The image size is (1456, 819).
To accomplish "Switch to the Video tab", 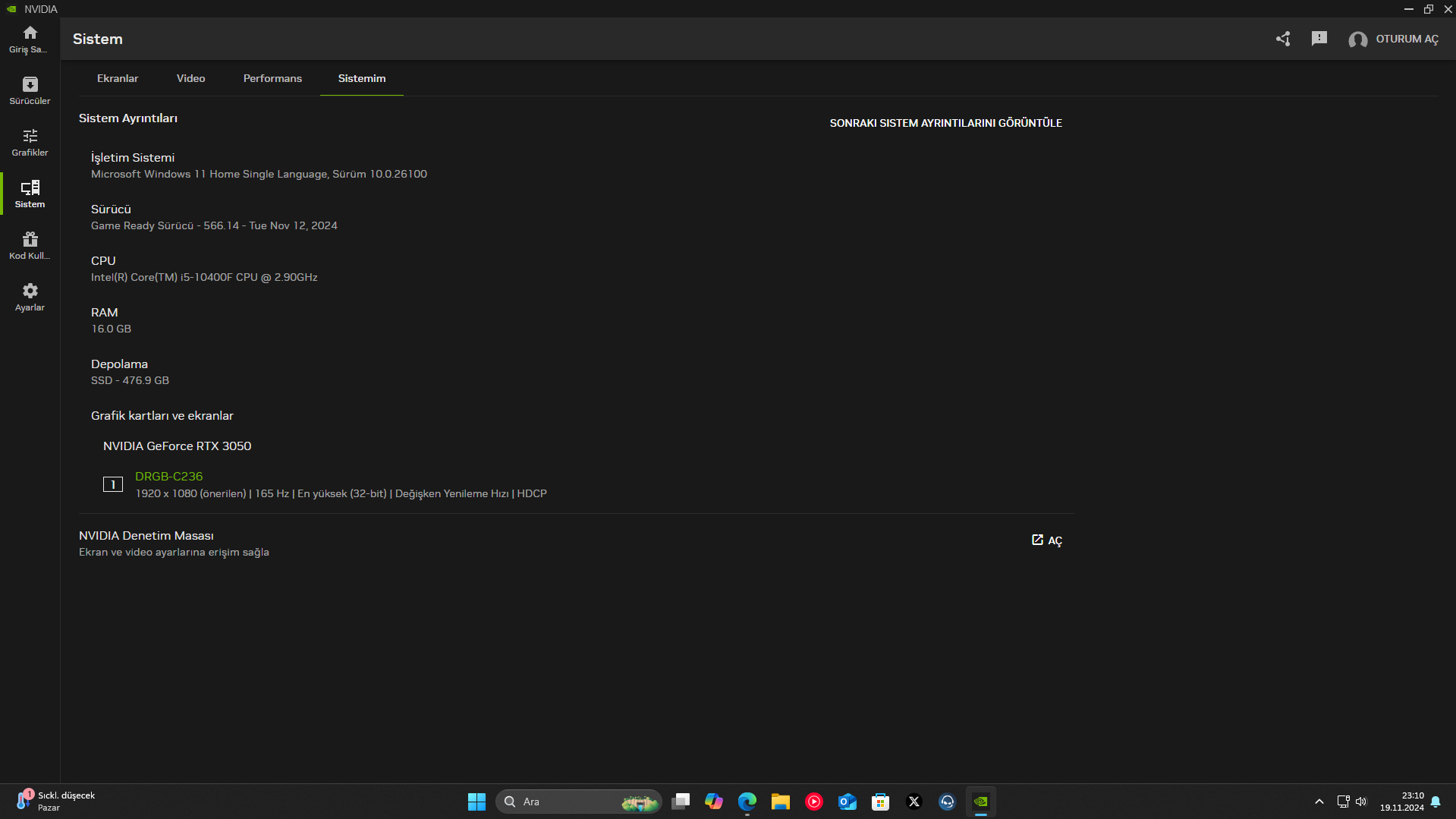I will [x=190, y=78].
